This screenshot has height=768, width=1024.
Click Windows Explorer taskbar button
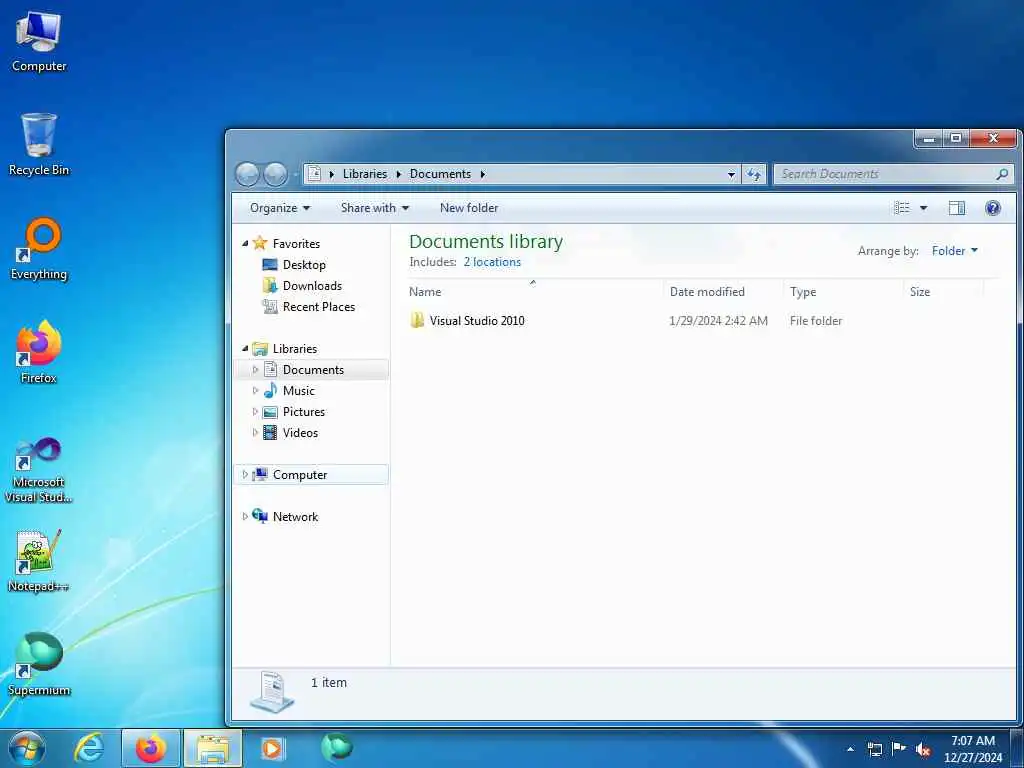tap(213, 748)
